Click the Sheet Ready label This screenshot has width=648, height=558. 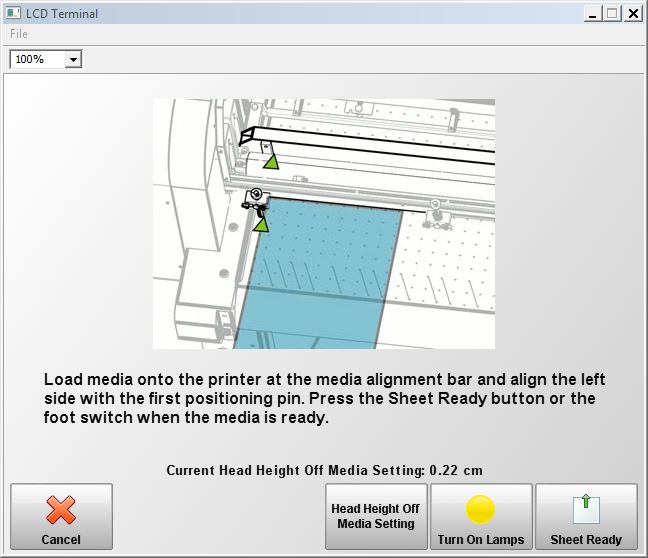[586, 539]
